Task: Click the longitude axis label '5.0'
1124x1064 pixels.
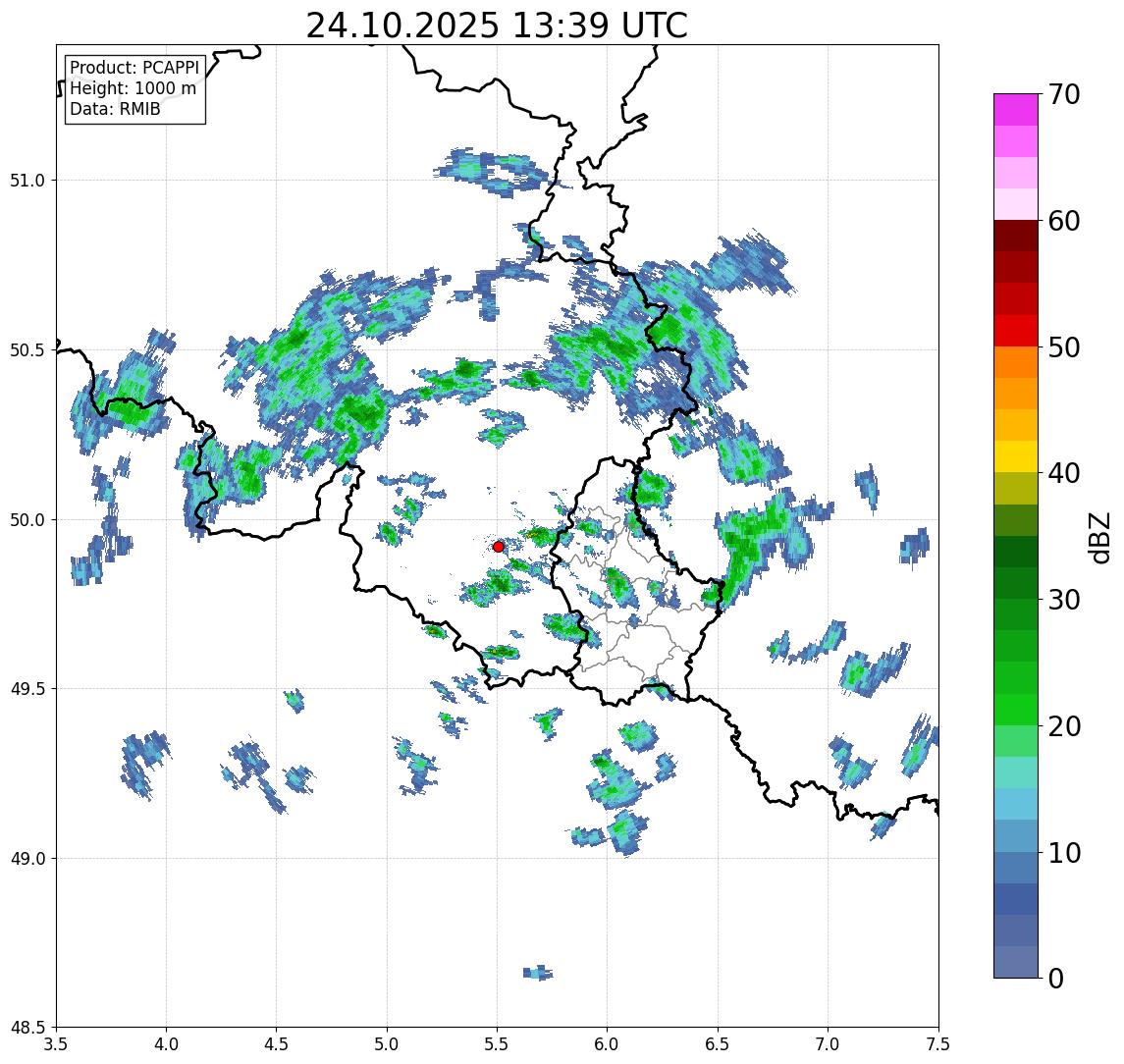Action: [387, 1044]
